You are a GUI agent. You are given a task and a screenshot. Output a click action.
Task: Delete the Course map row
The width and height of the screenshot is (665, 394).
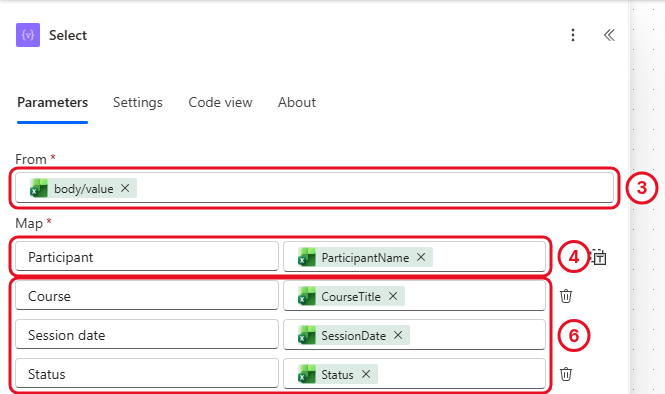566,296
